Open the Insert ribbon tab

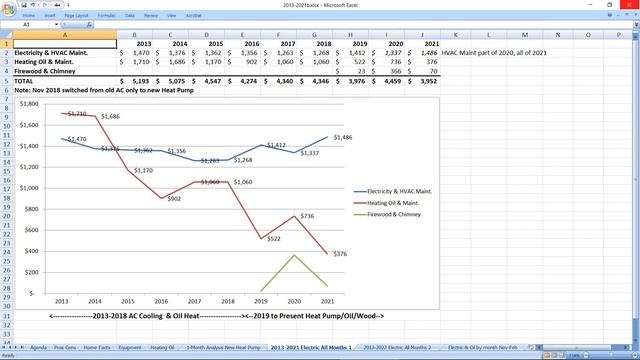click(50, 16)
